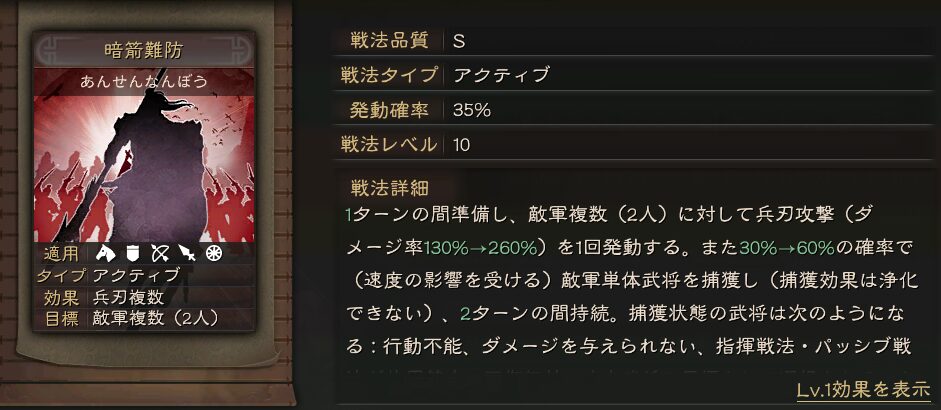Click the 戦法レベル 10 value
The image size is (941, 410).
click(462, 144)
